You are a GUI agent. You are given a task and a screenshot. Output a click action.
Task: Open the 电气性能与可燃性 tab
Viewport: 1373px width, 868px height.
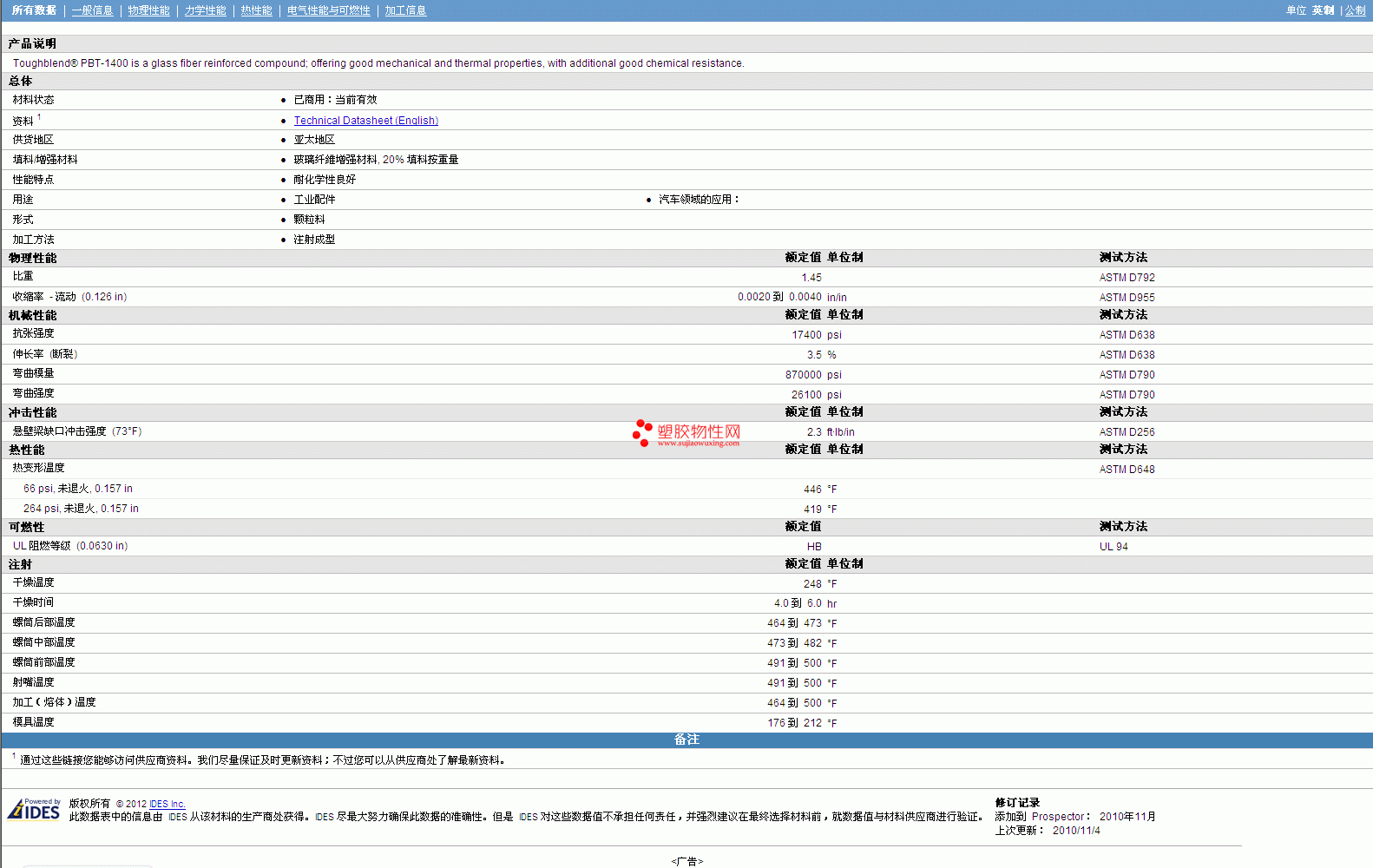pyautogui.click(x=328, y=10)
